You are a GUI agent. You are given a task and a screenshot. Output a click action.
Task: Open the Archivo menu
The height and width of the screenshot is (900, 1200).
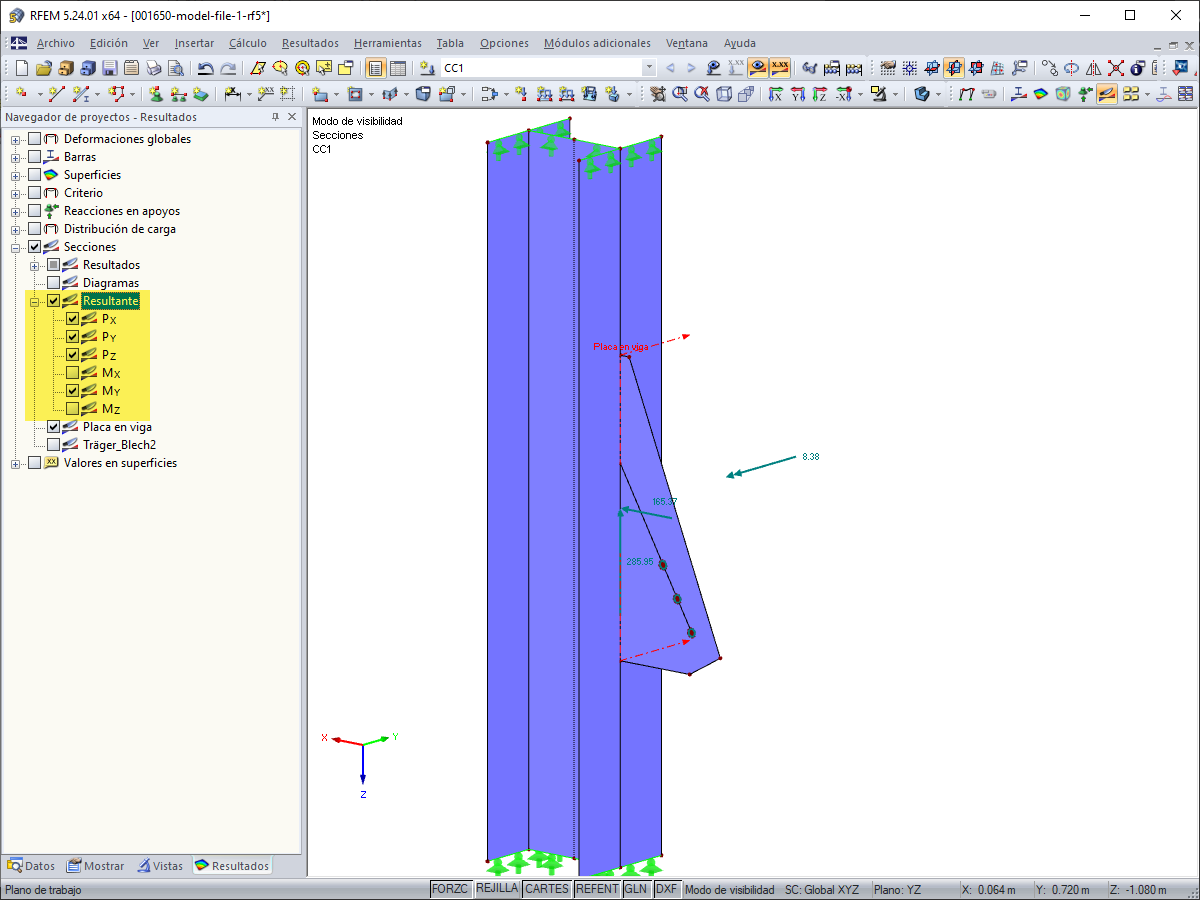click(x=56, y=43)
